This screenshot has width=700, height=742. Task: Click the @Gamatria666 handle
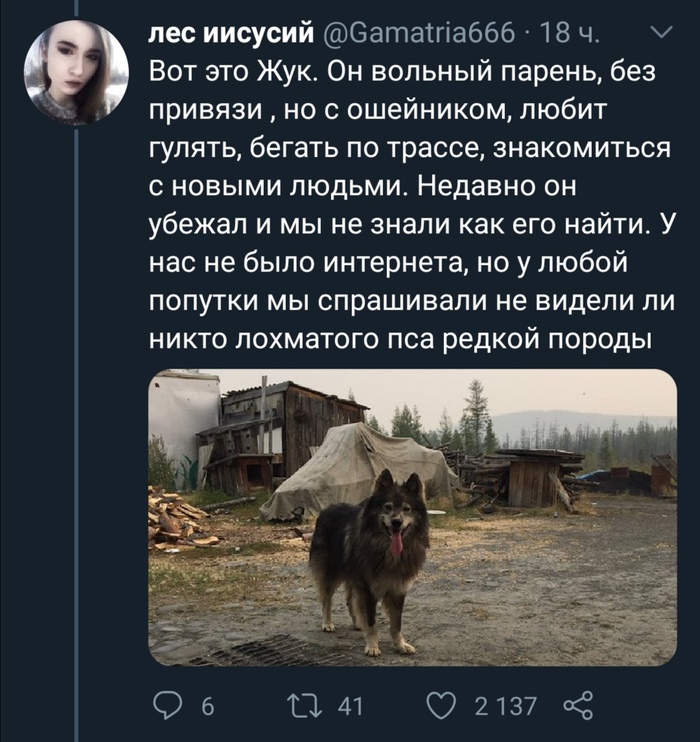pos(418,33)
